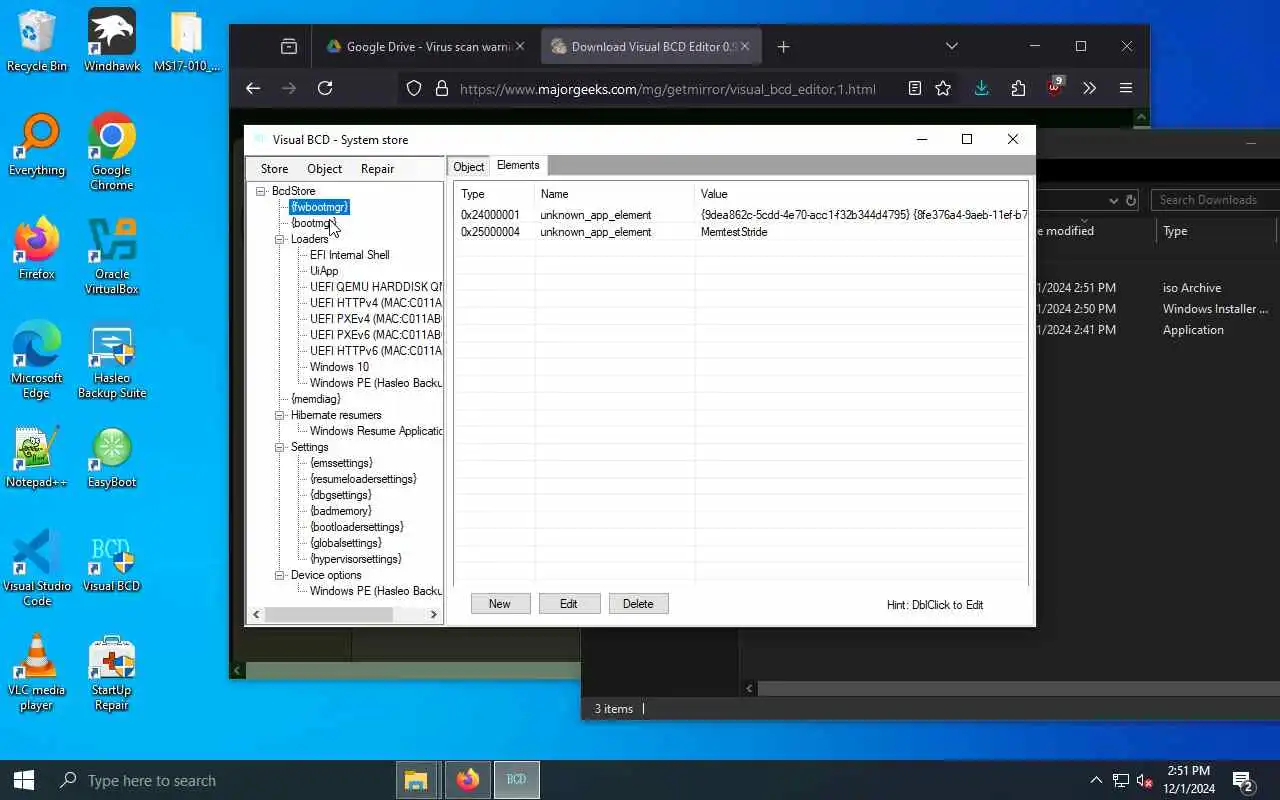
Task: Open Visual BCD desktop shortcut
Action: (111, 562)
